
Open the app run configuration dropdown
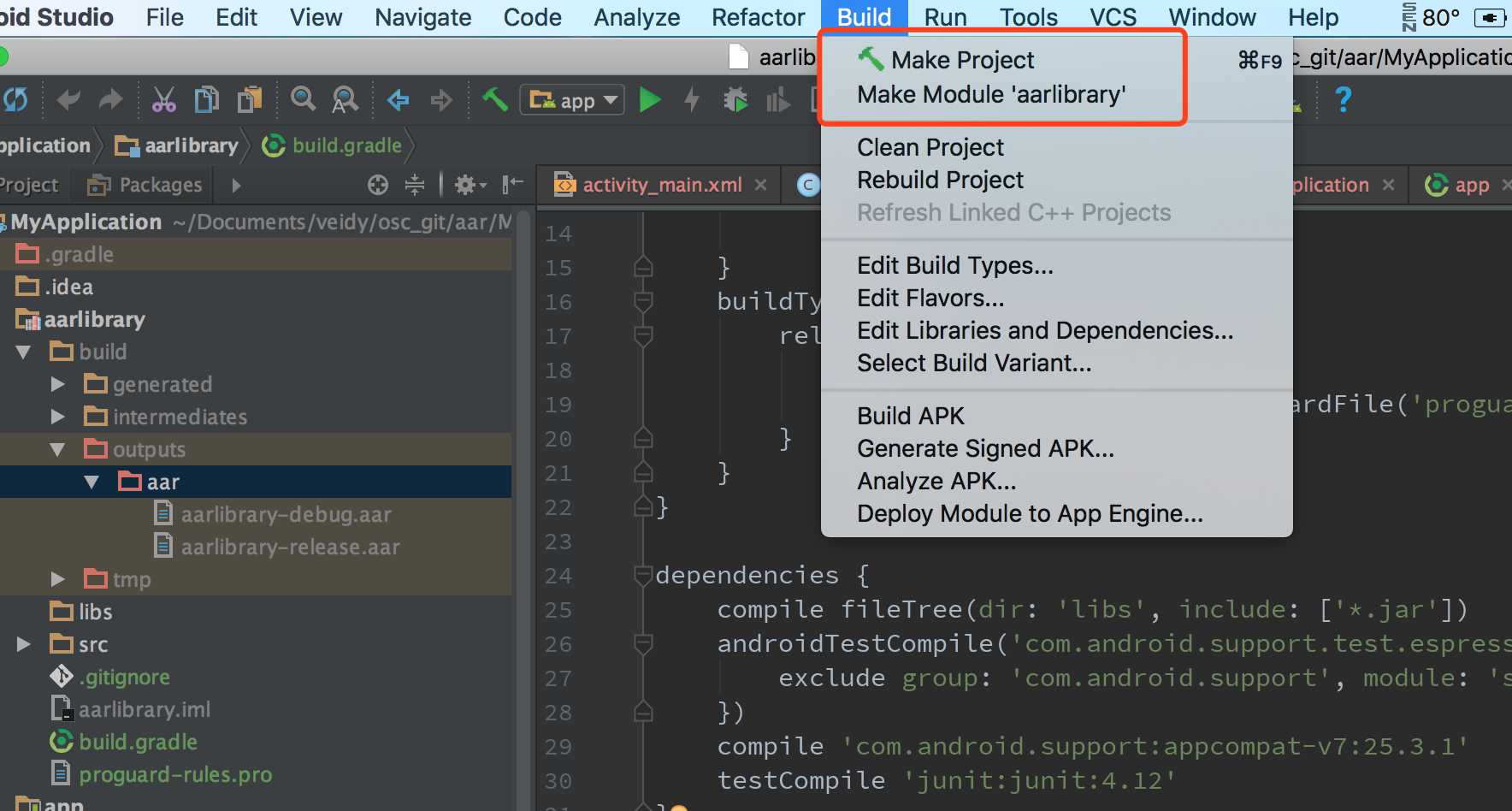pyautogui.click(x=572, y=100)
